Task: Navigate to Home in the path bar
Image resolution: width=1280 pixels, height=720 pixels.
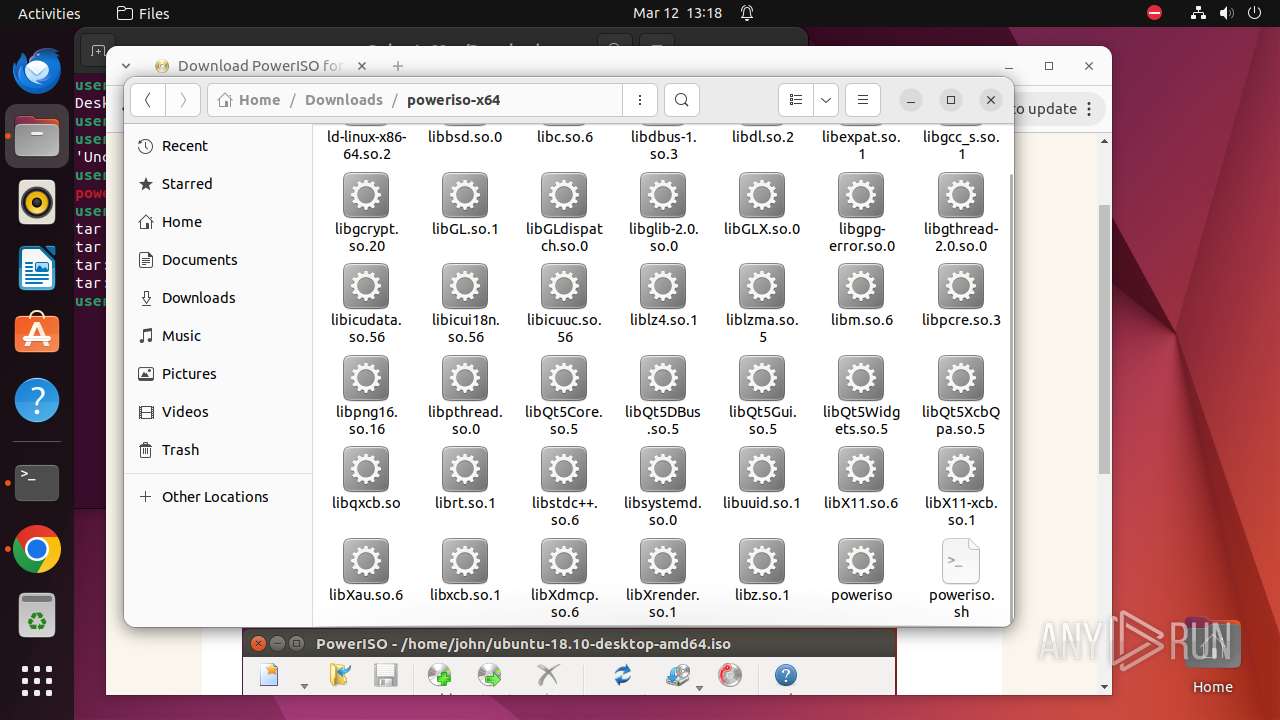Action: pos(249,100)
